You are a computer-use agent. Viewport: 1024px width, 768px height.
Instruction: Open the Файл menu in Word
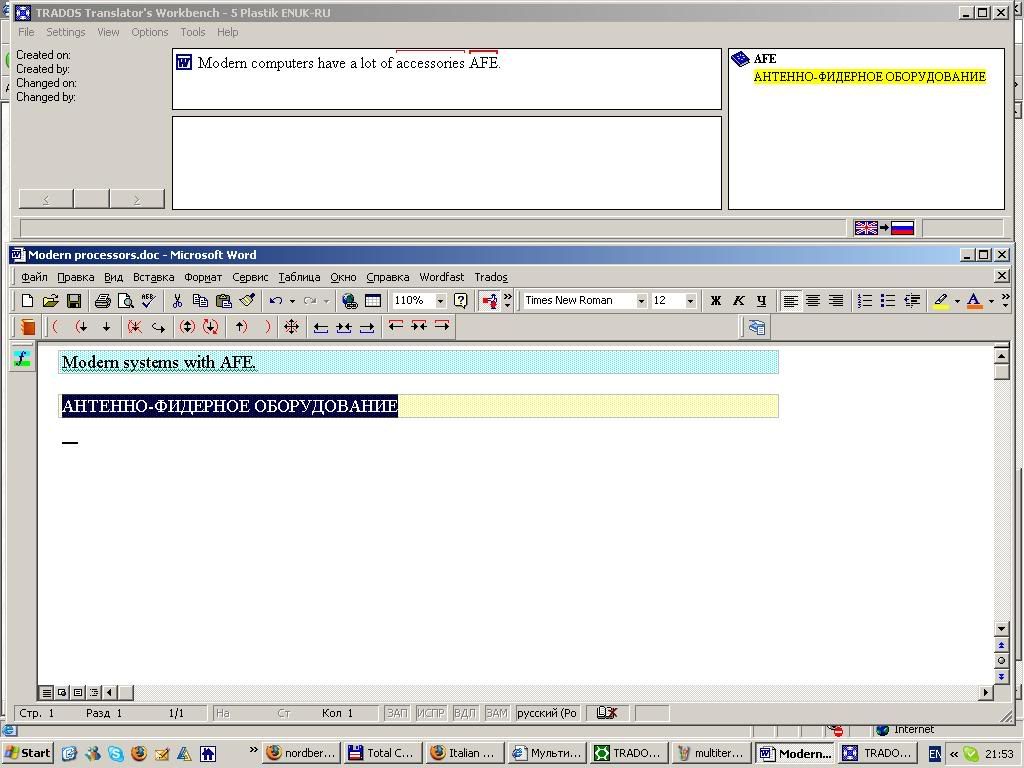(34, 277)
